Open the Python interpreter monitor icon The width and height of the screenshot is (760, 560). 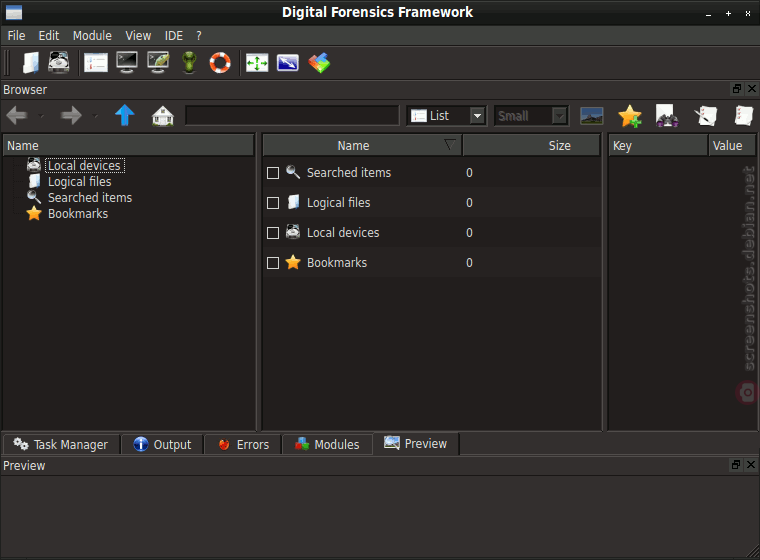tap(158, 63)
